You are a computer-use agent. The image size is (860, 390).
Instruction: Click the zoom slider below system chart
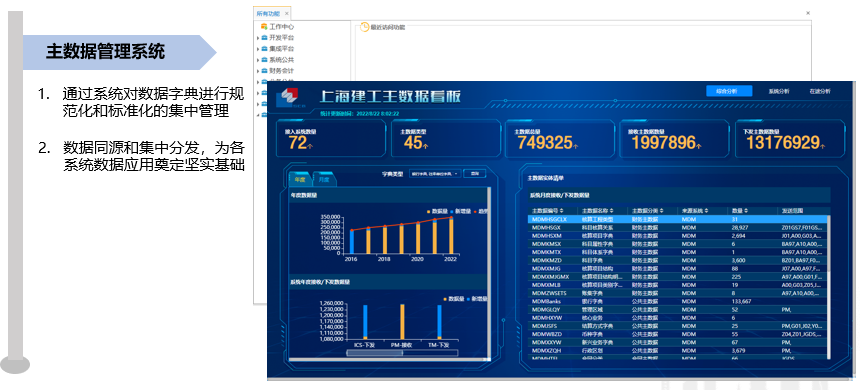[402, 353]
